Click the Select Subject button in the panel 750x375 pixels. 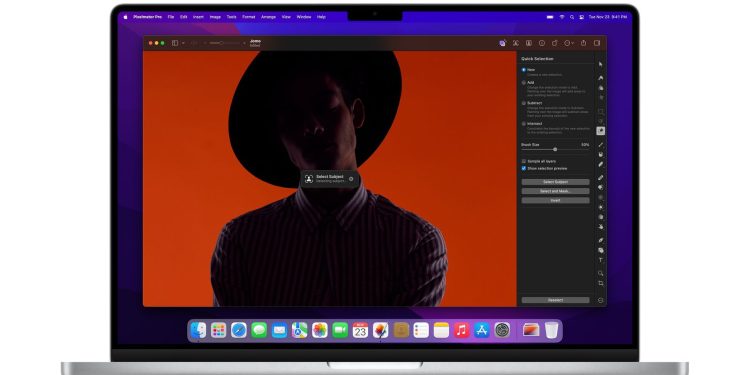click(x=555, y=182)
